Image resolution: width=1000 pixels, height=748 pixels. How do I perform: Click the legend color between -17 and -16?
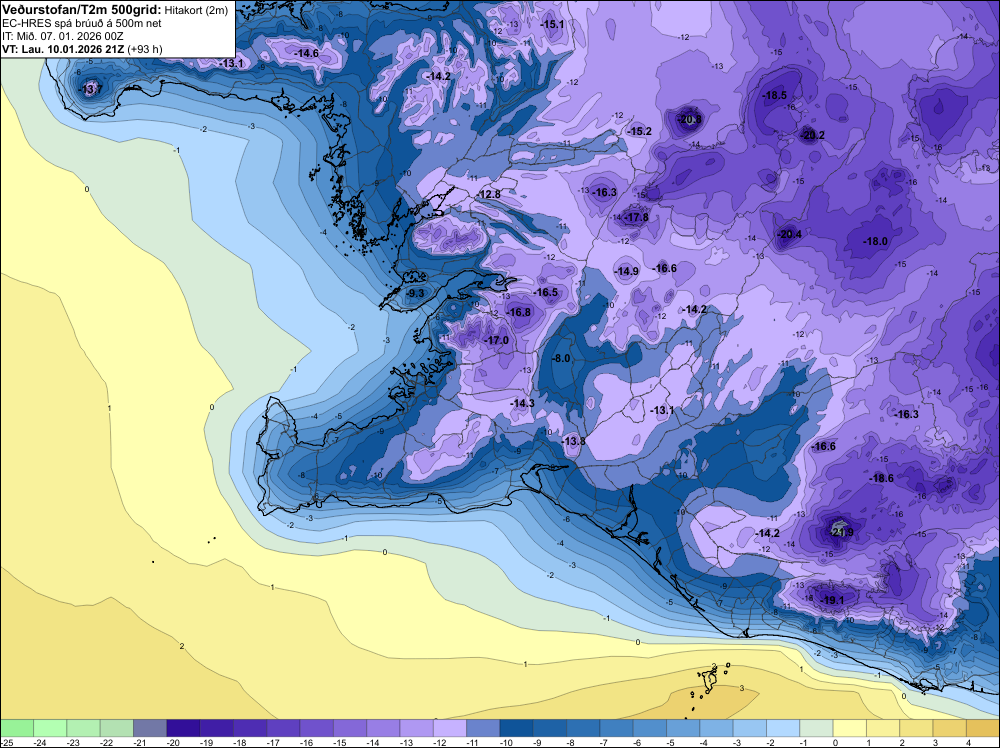point(283,728)
